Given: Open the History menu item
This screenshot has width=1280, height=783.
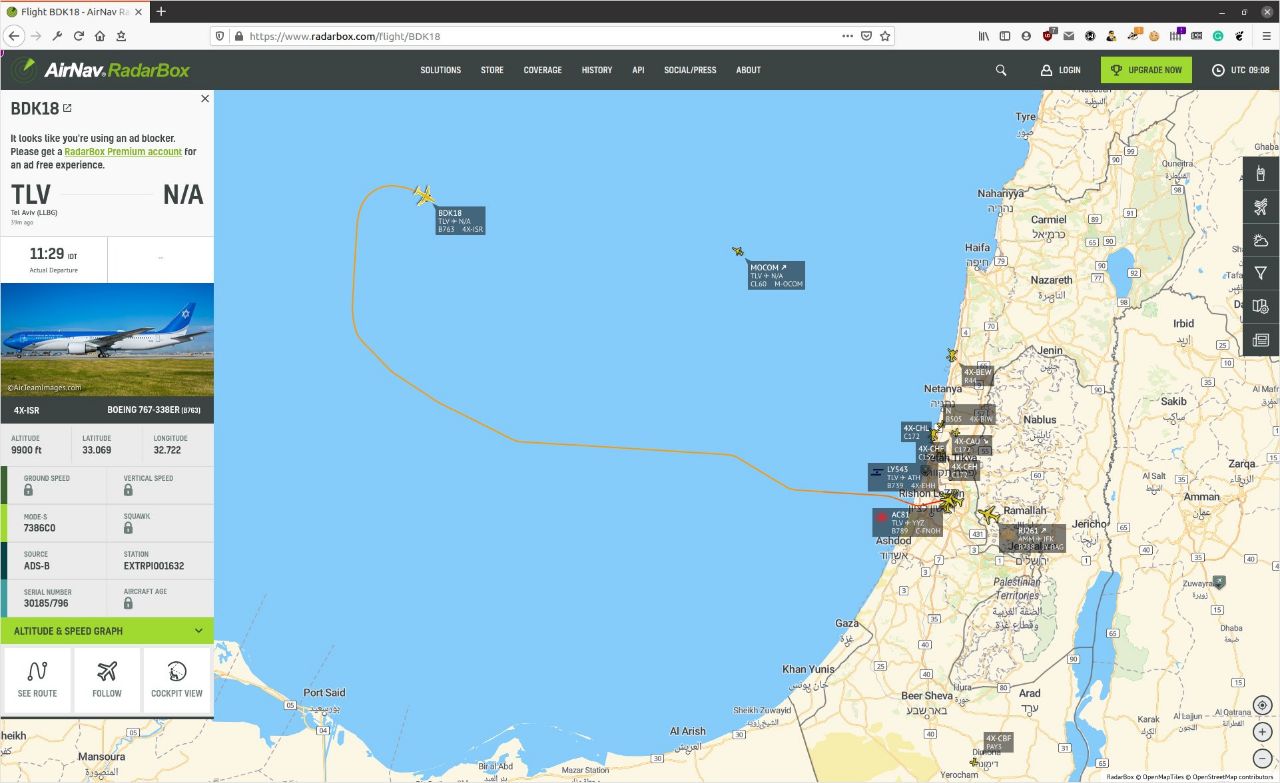Looking at the screenshot, I should (597, 70).
